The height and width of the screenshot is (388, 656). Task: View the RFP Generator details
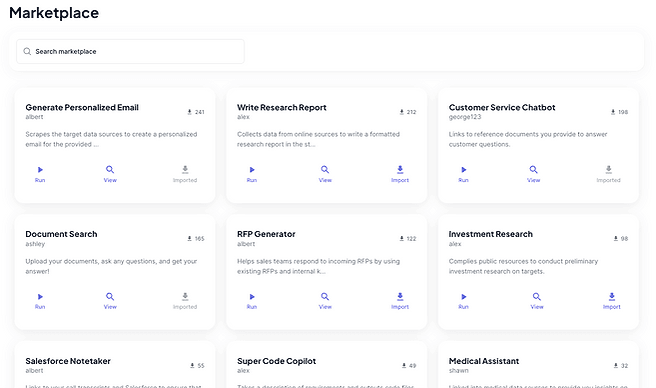click(325, 301)
